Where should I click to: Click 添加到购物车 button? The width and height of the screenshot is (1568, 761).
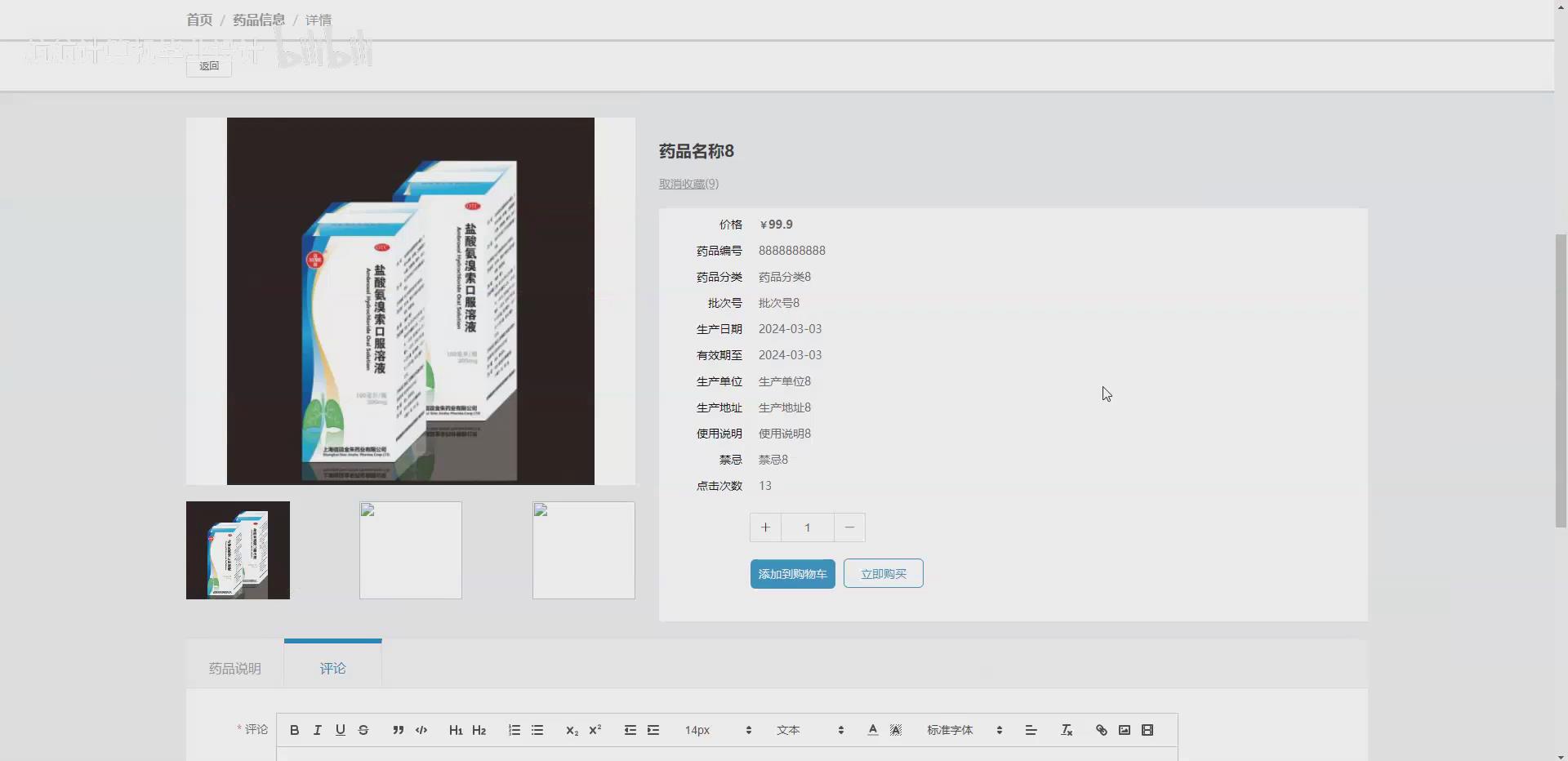(793, 574)
